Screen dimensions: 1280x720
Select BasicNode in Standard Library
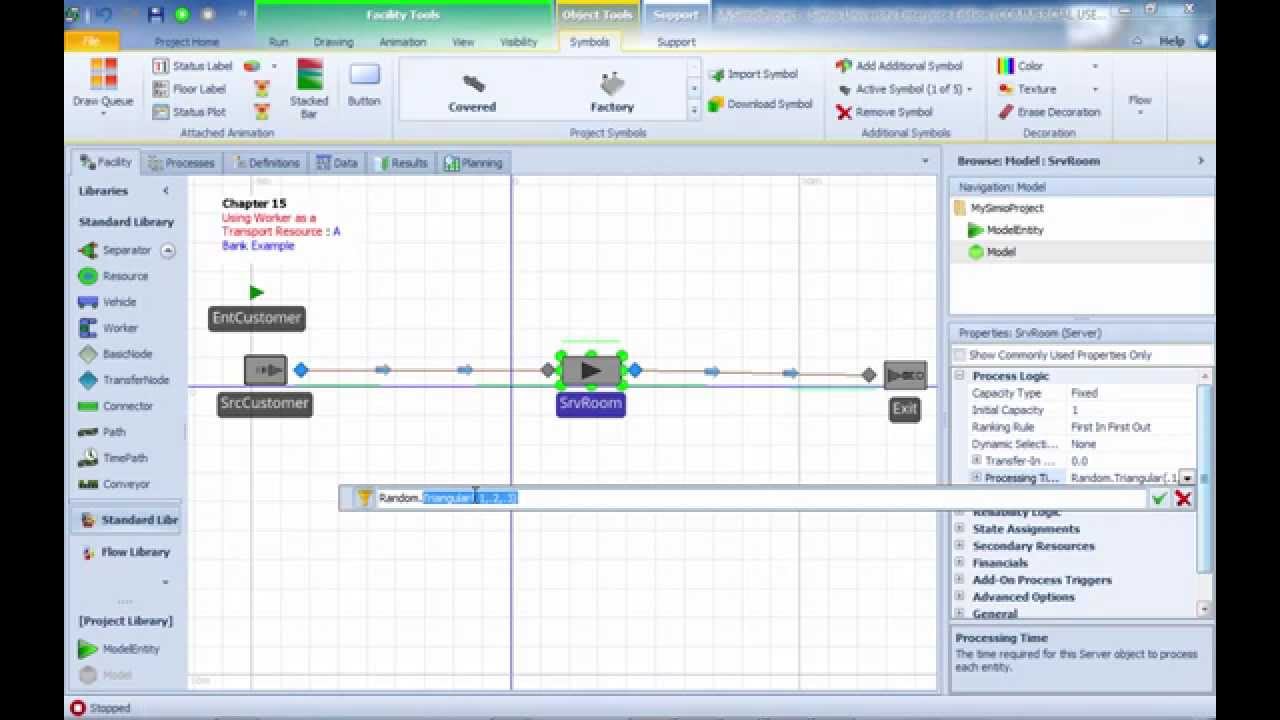[x=115, y=354]
